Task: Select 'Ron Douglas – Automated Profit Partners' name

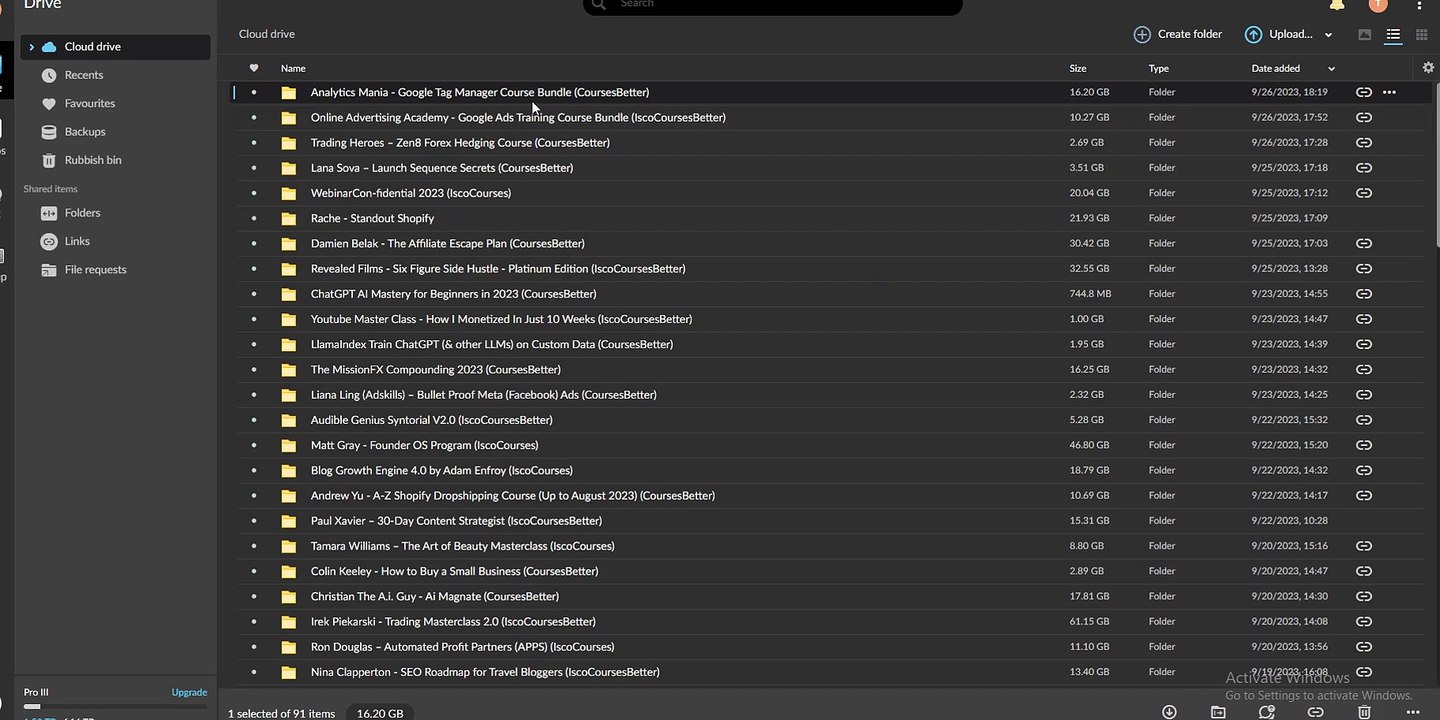Action: click(463, 647)
